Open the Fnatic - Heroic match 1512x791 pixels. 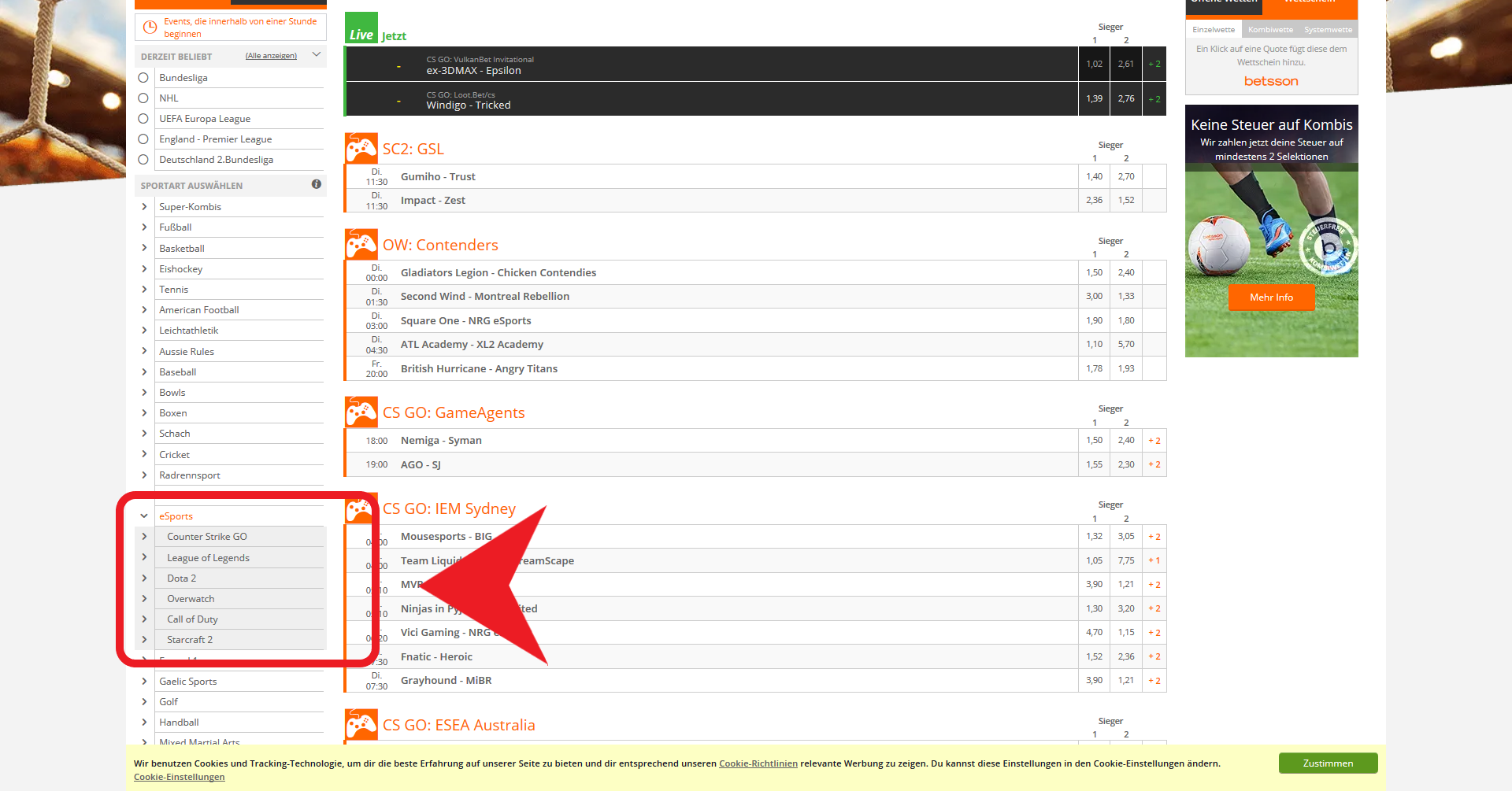coord(436,656)
